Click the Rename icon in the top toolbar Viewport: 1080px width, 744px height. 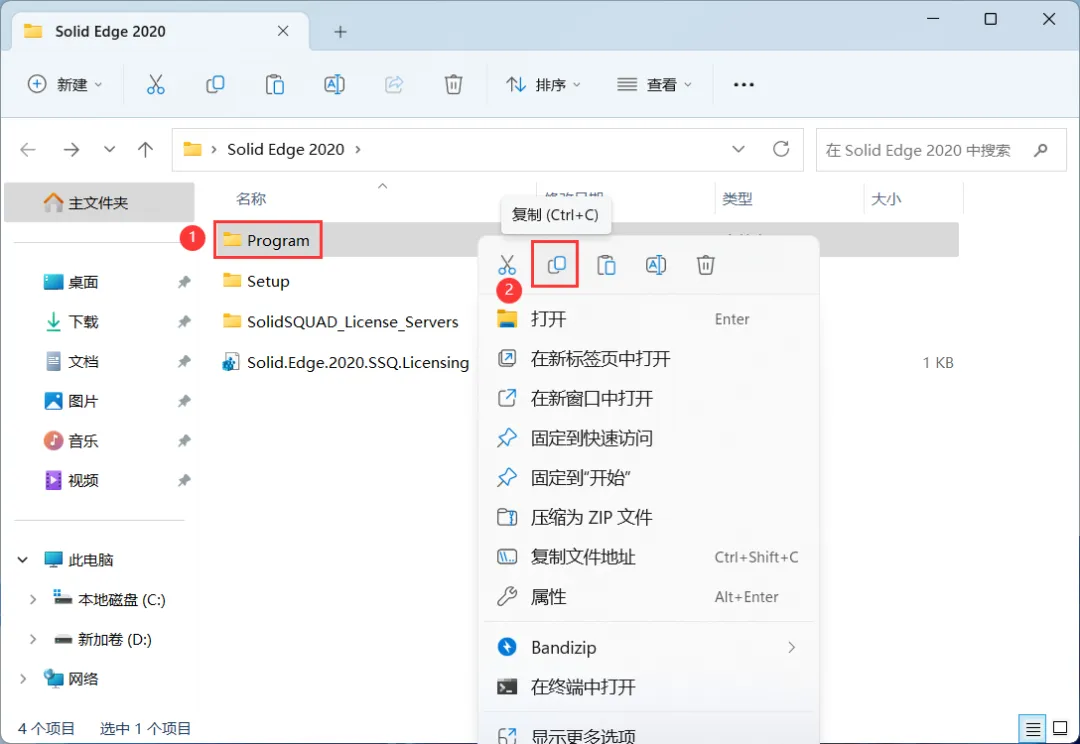[334, 85]
